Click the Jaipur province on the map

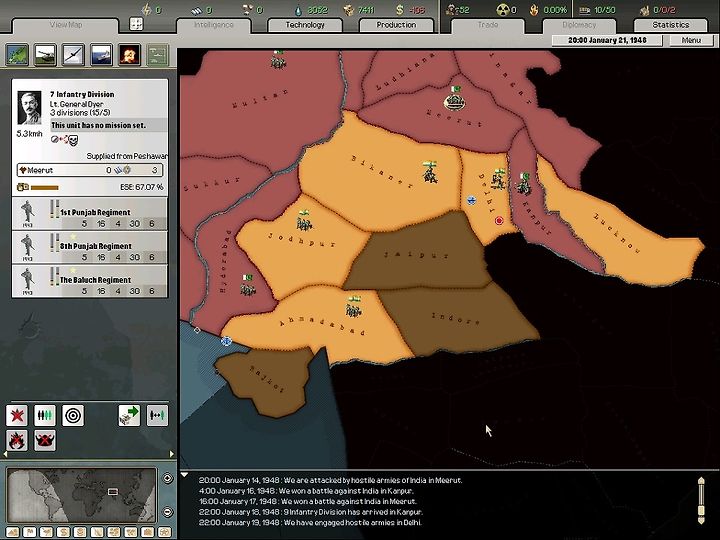click(416, 253)
